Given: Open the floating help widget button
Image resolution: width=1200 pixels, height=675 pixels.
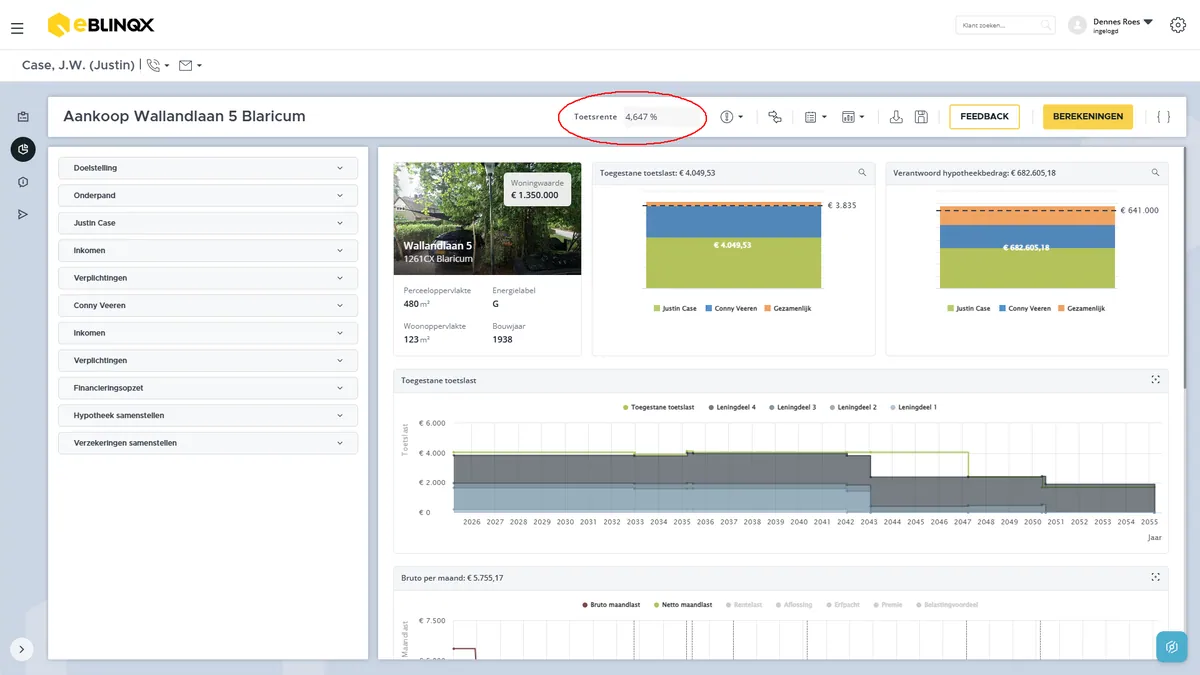Looking at the screenshot, I should (x=1171, y=646).
